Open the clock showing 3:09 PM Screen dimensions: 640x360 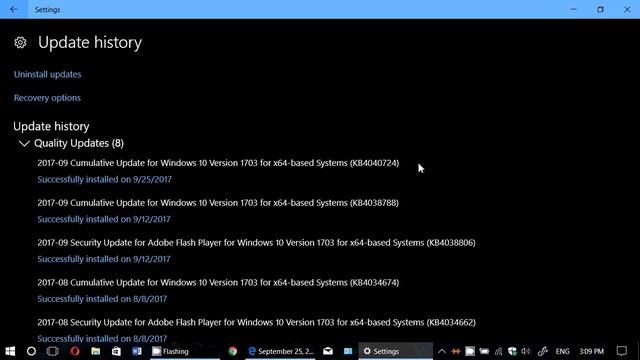point(591,351)
